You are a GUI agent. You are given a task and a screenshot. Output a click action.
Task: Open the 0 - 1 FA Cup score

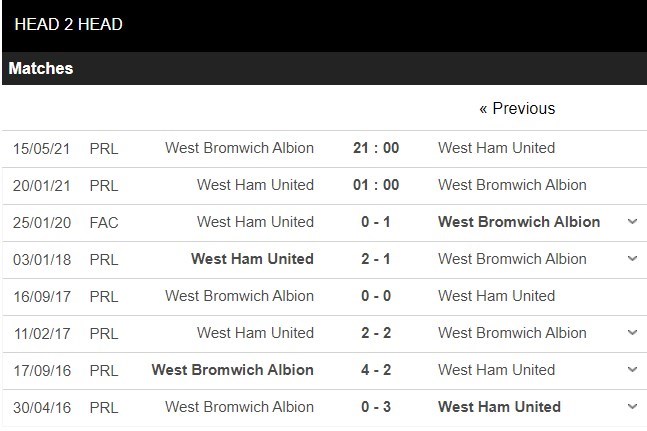pyautogui.click(x=376, y=222)
